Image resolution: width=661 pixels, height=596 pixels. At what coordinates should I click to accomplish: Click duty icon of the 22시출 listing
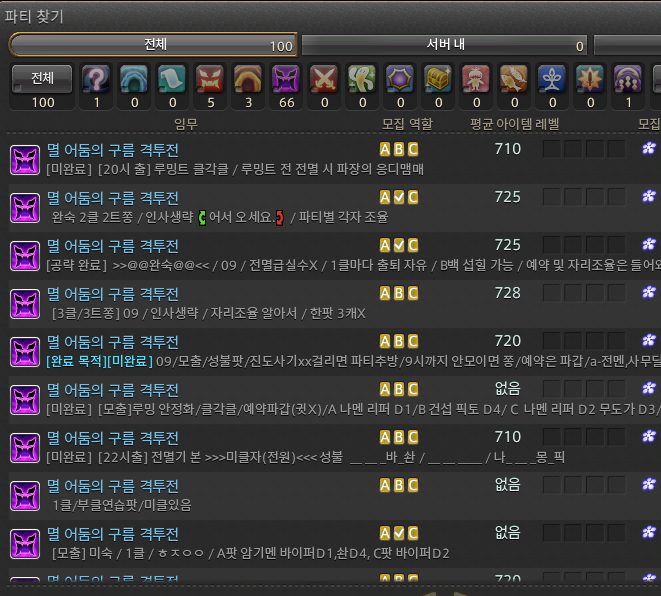pyautogui.click(x=25, y=448)
